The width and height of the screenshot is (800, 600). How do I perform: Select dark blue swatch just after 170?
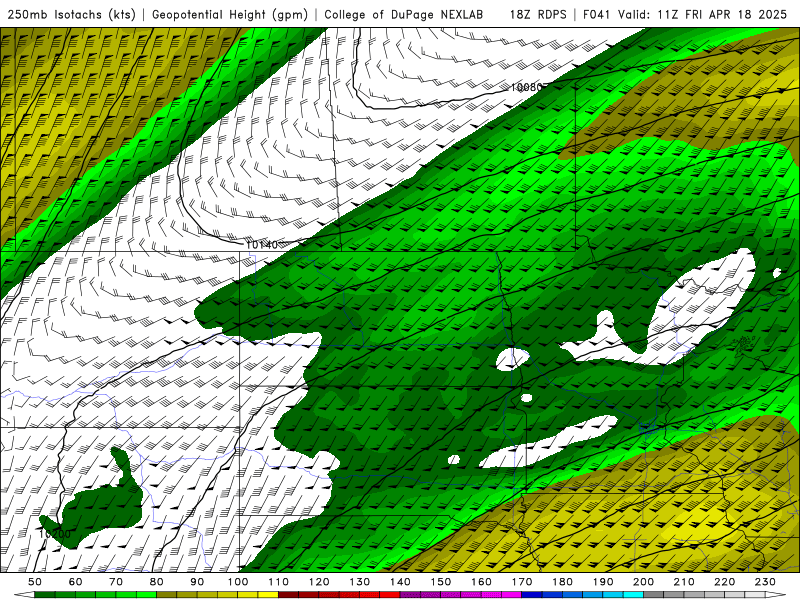tap(532, 595)
